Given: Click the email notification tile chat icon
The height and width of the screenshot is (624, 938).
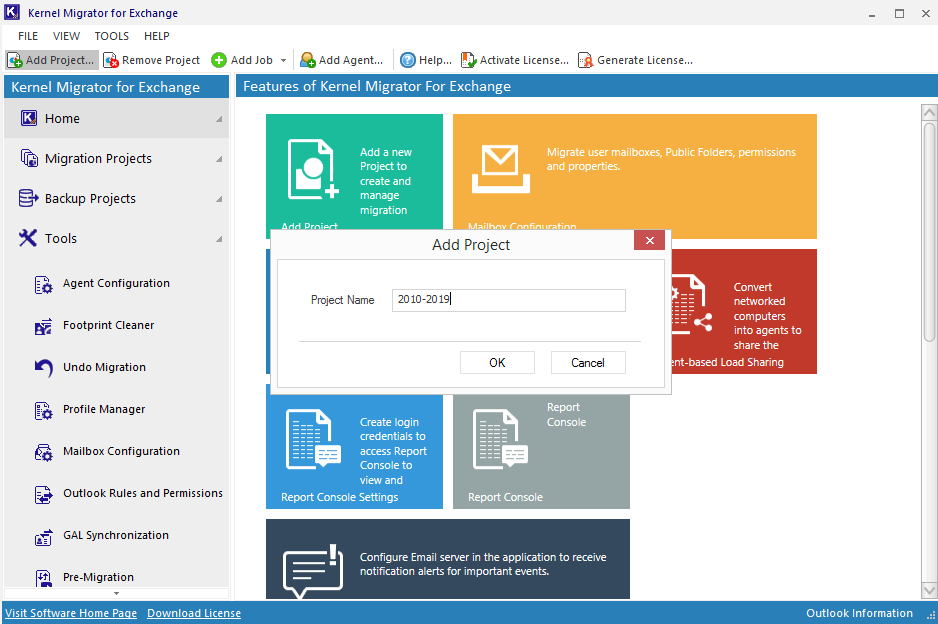Looking at the screenshot, I should click(313, 571).
